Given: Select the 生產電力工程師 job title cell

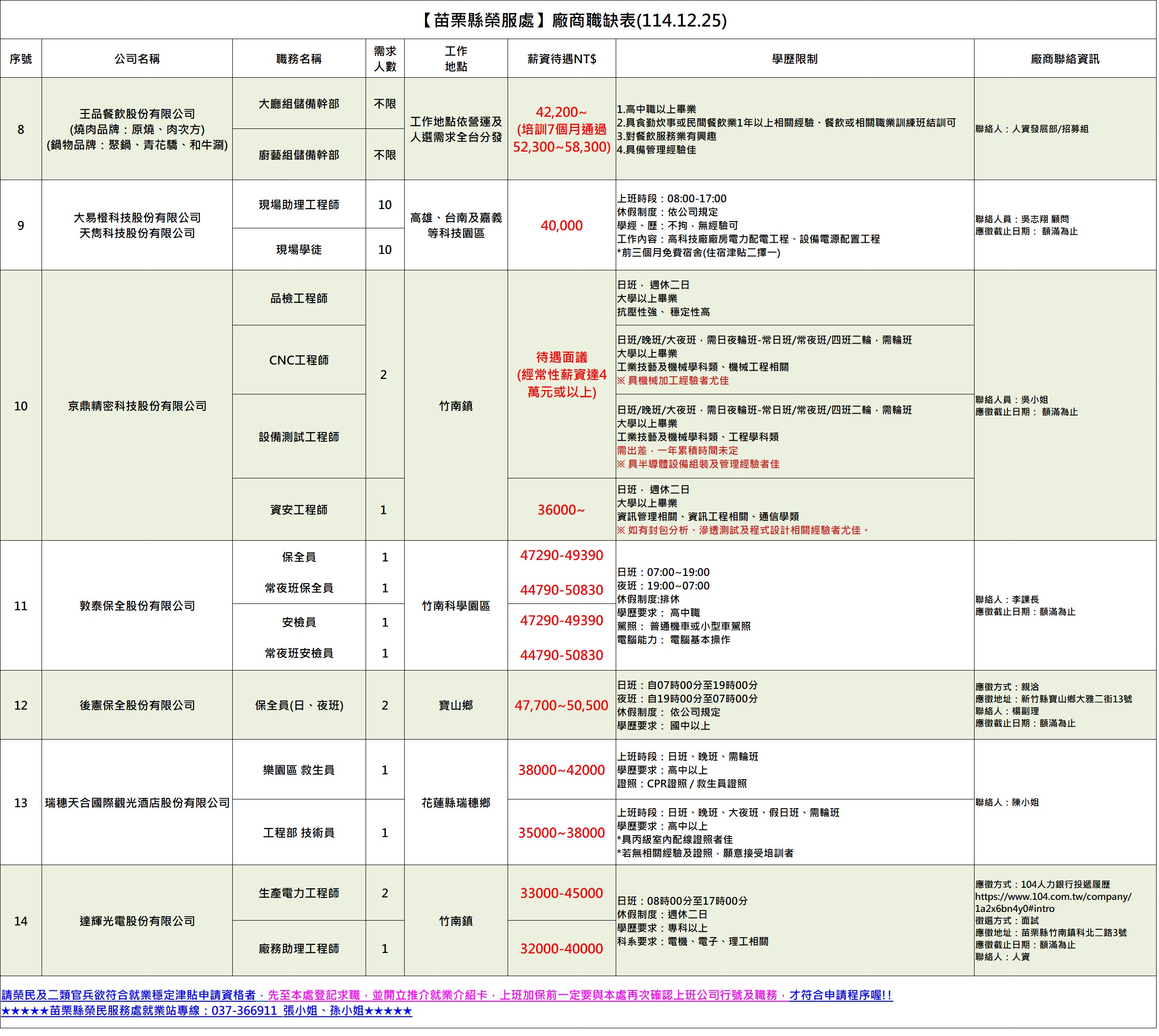Looking at the screenshot, I should click(x=299, y=894).
